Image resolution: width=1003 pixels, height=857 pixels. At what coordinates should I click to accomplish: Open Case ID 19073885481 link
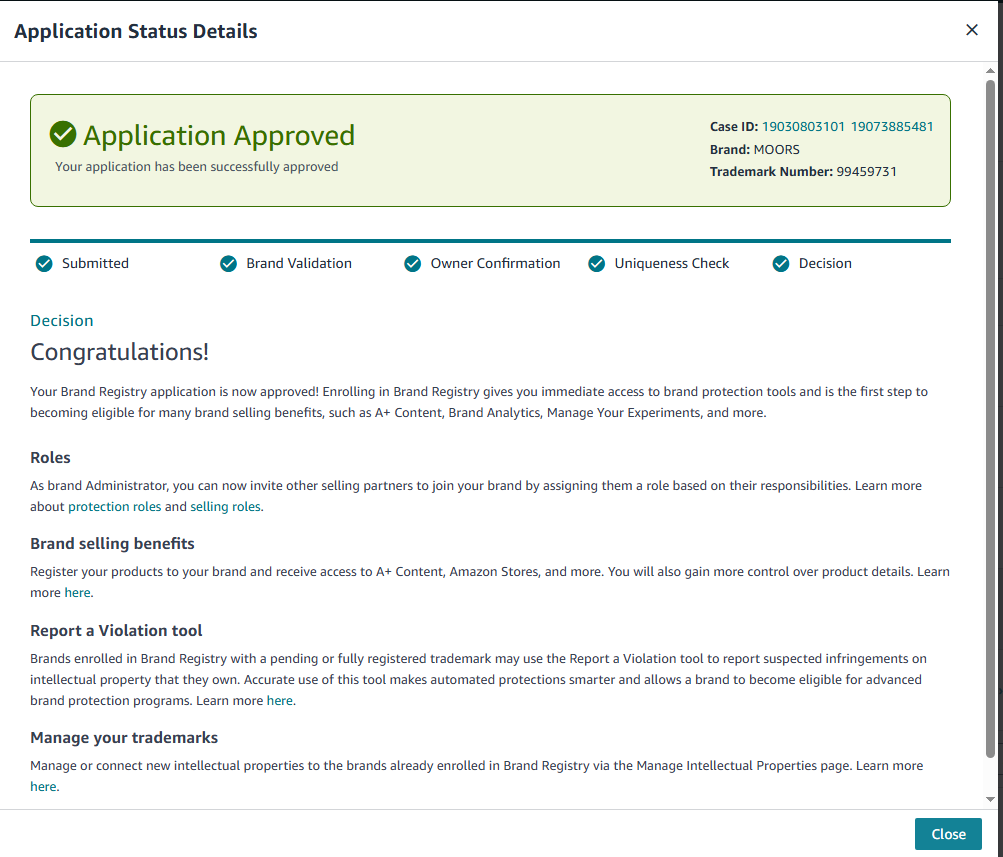point(891,127)
